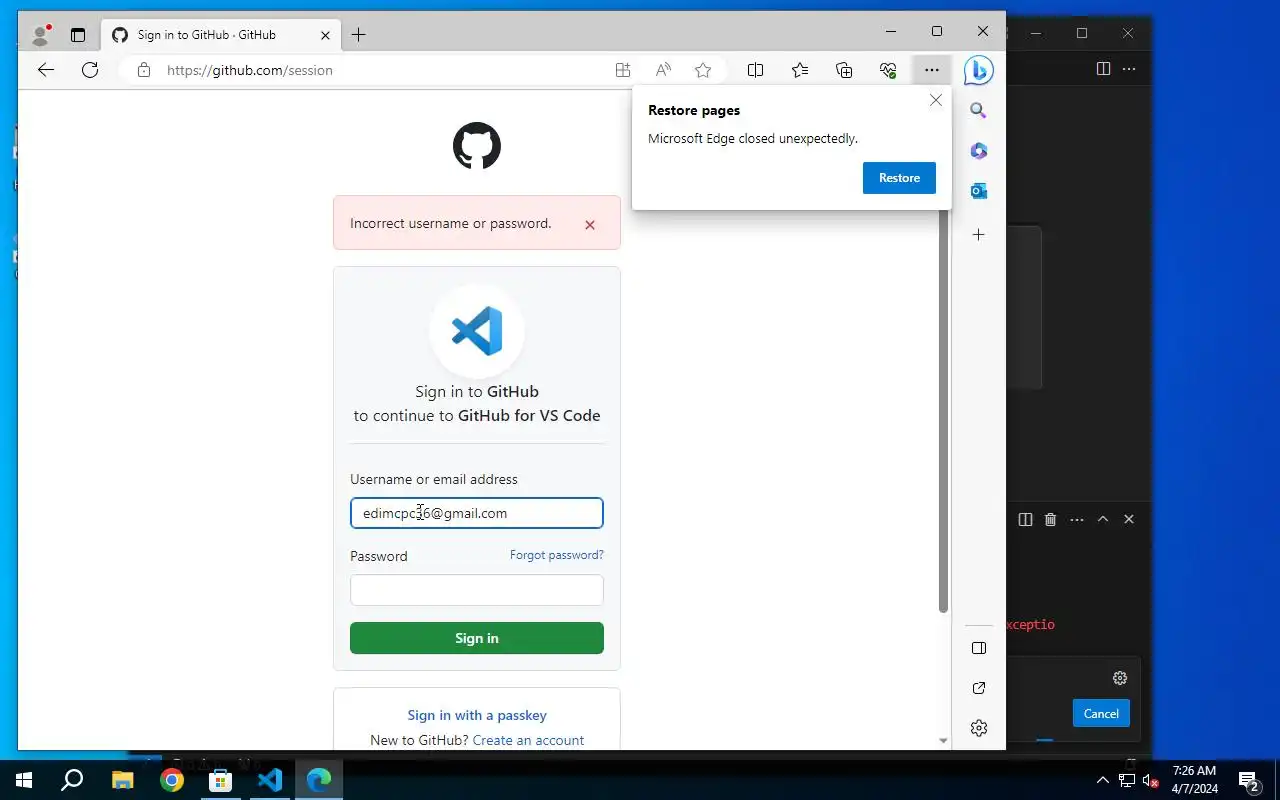Screen dimensions: 1280x800
Task: Open Microsoft 365 in Edge sidebar
Action: [x=979, y=151]
